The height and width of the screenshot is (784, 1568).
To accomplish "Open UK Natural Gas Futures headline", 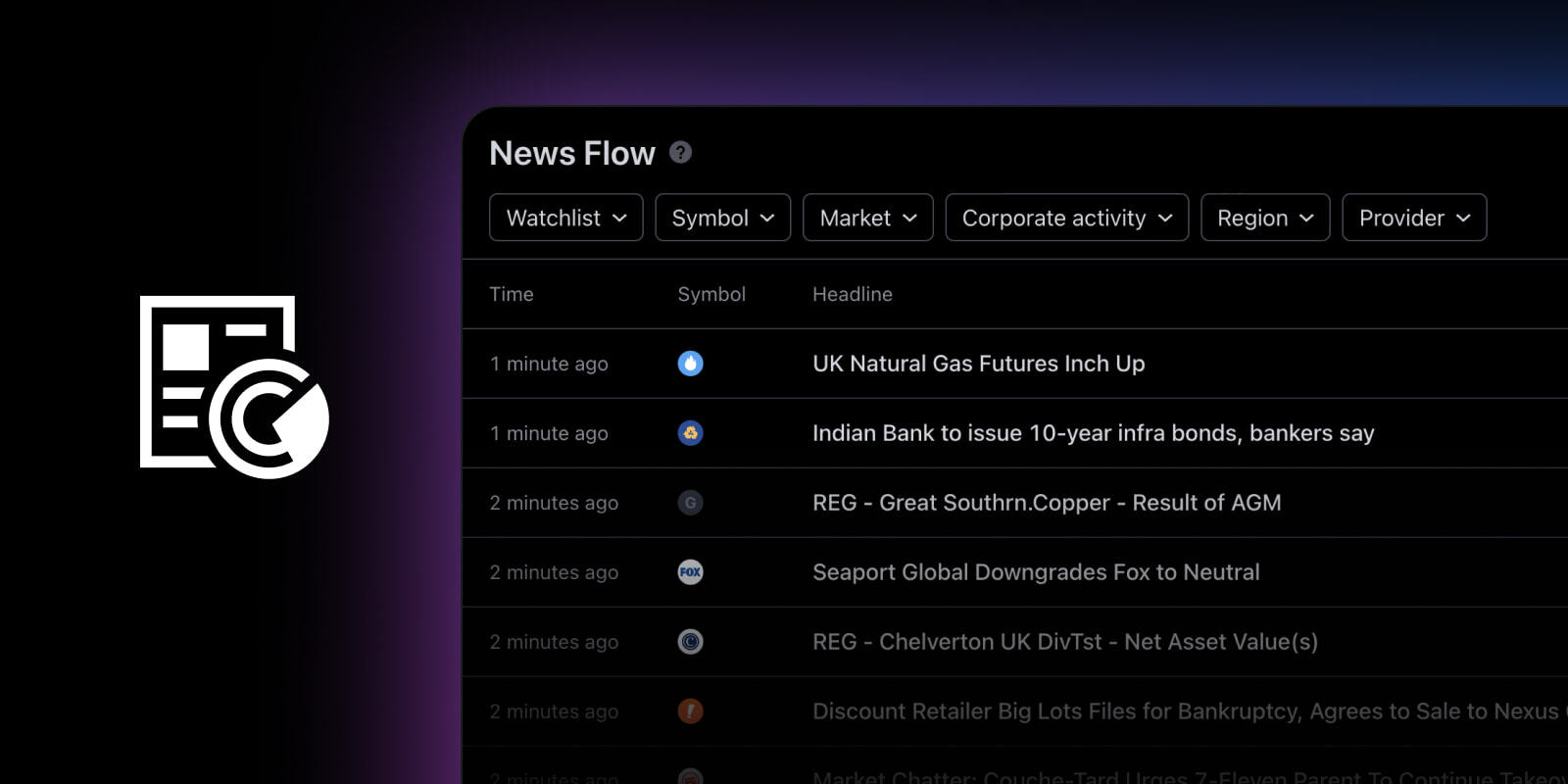I will pyautogui.click(x=978, y=364).
